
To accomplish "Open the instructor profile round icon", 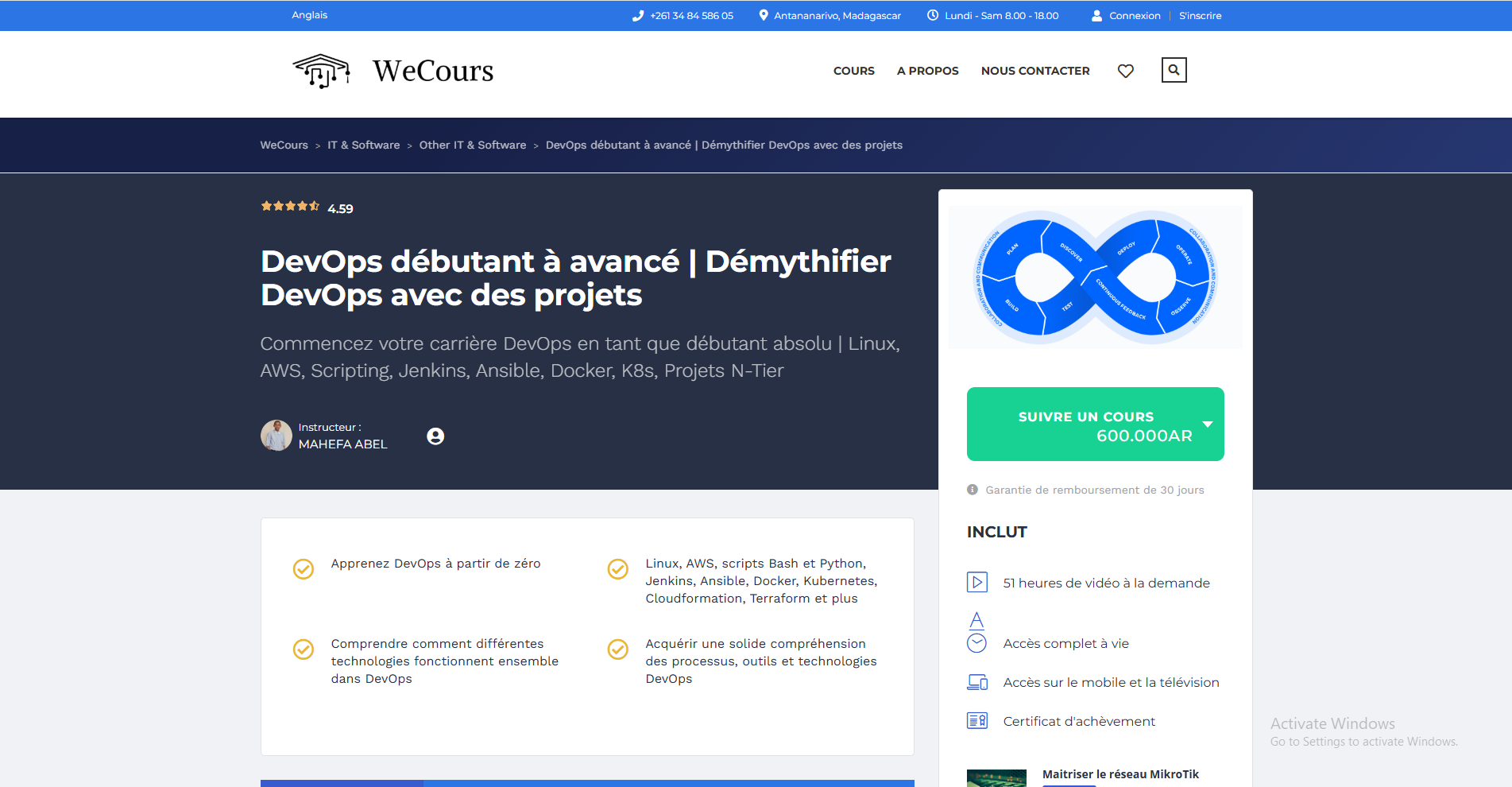I will coord(435,436).
